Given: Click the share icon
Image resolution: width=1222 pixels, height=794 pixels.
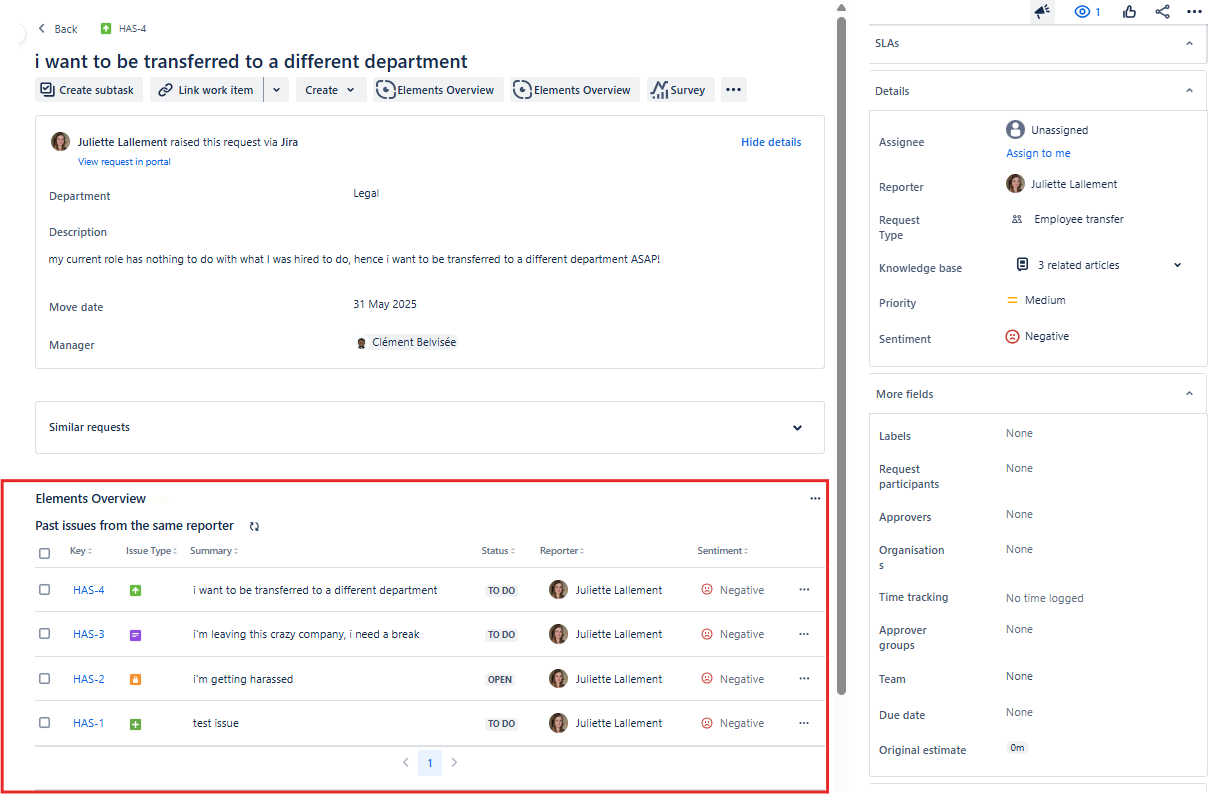Looking at the screenshot, I should (x=1162, y=12).
